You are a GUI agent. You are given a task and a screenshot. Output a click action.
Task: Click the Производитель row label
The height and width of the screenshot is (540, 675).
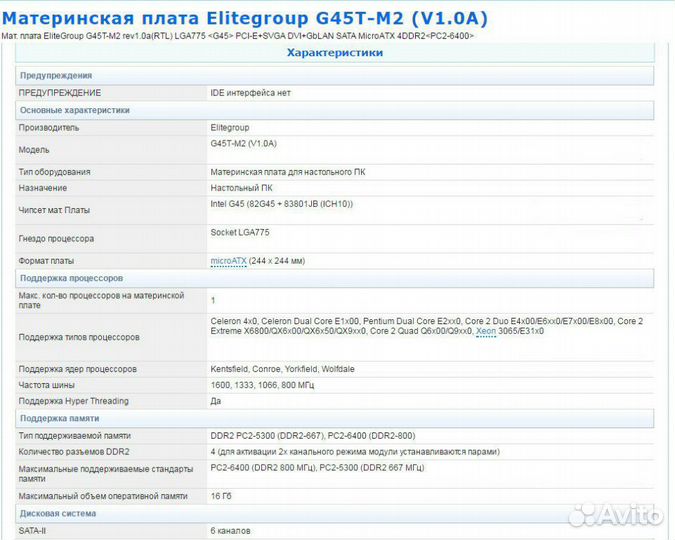49,128
